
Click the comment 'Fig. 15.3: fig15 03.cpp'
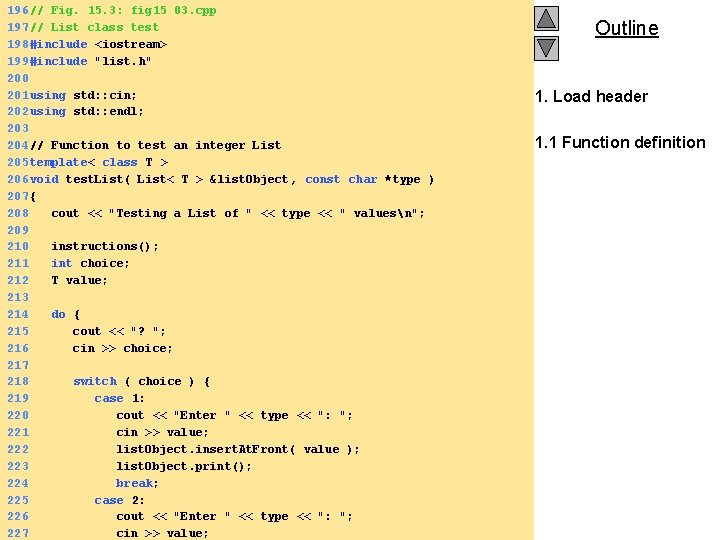(123, 10)
